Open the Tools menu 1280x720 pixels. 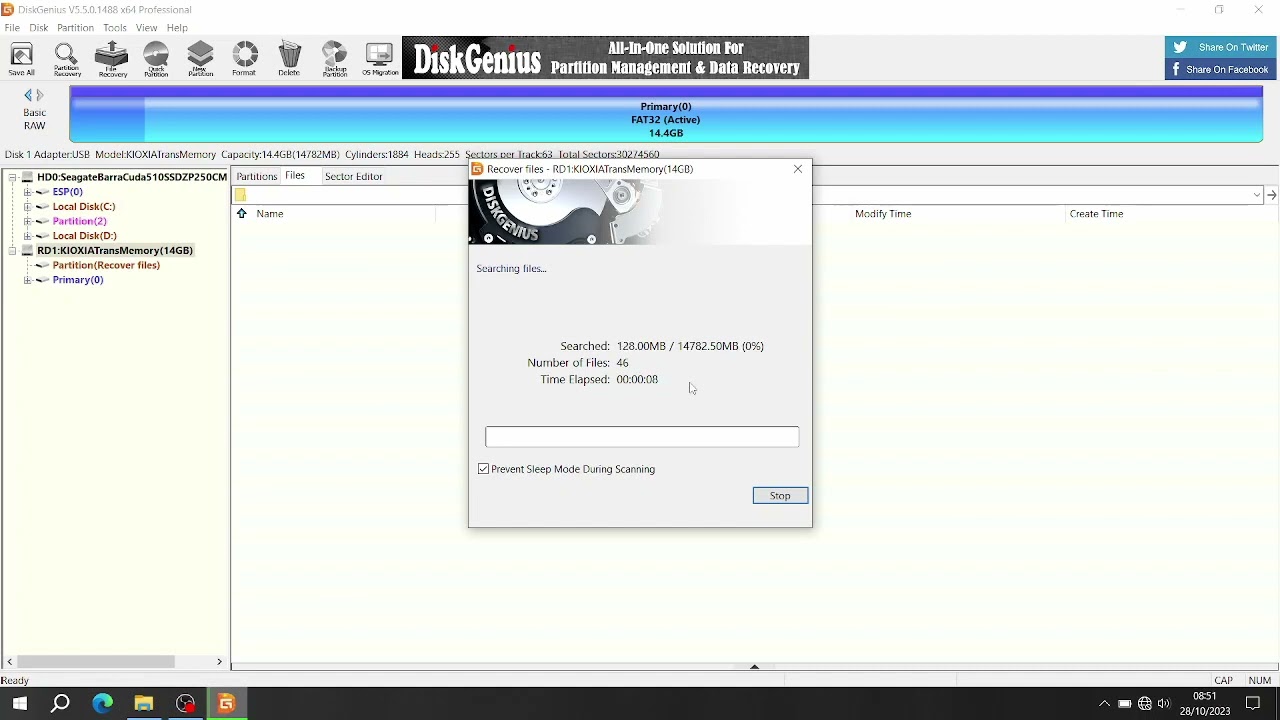click(115, 28)
